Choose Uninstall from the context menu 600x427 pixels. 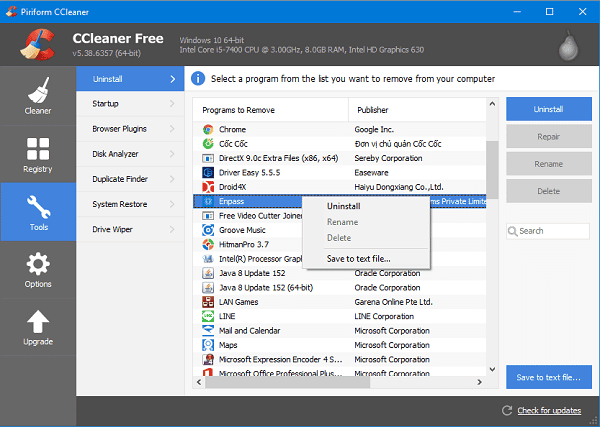point(344,206)
